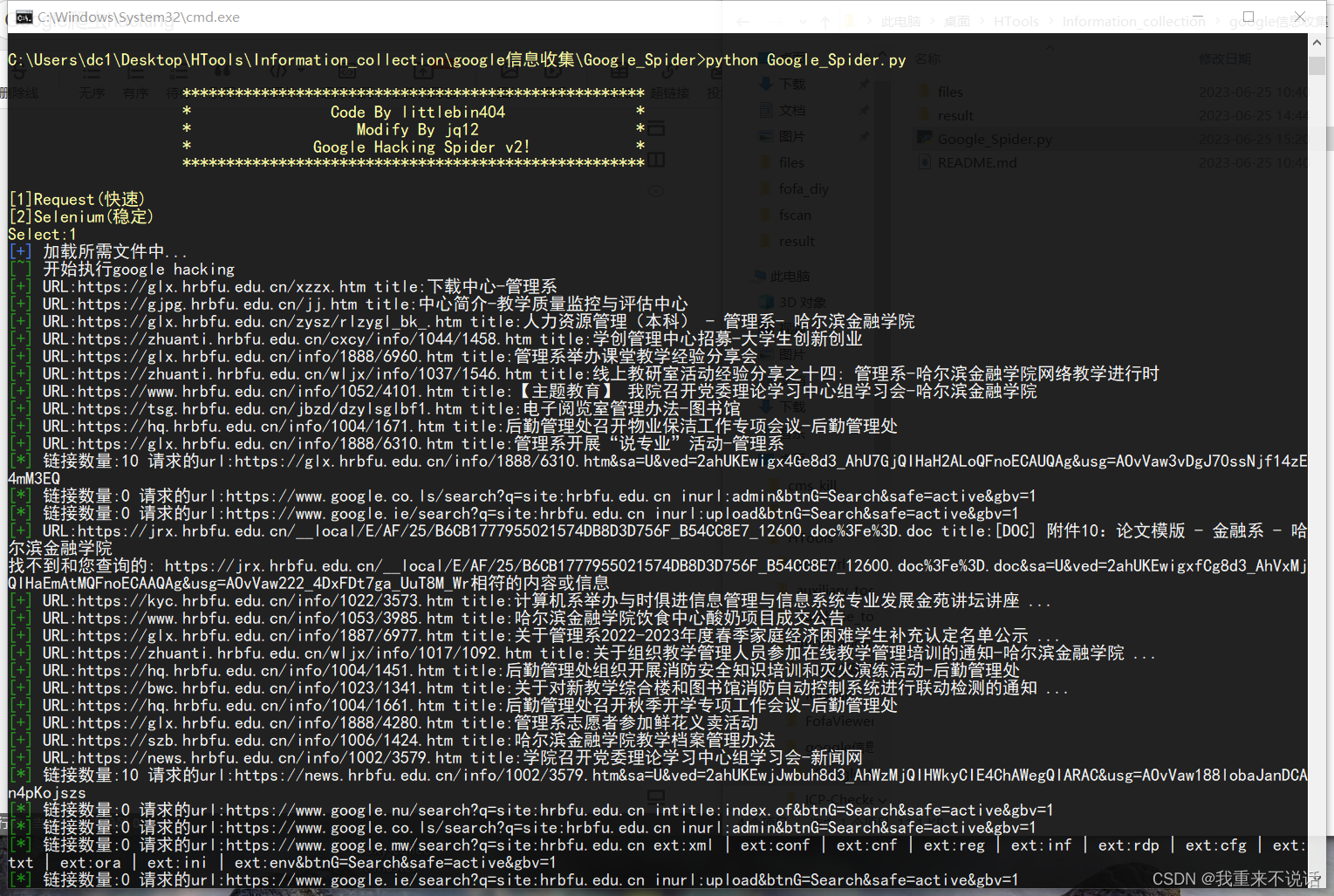This screenshot has width=1334, height=896.
Task: Click the 'Code By littlebin404' banner line
Action: point(417,112)
